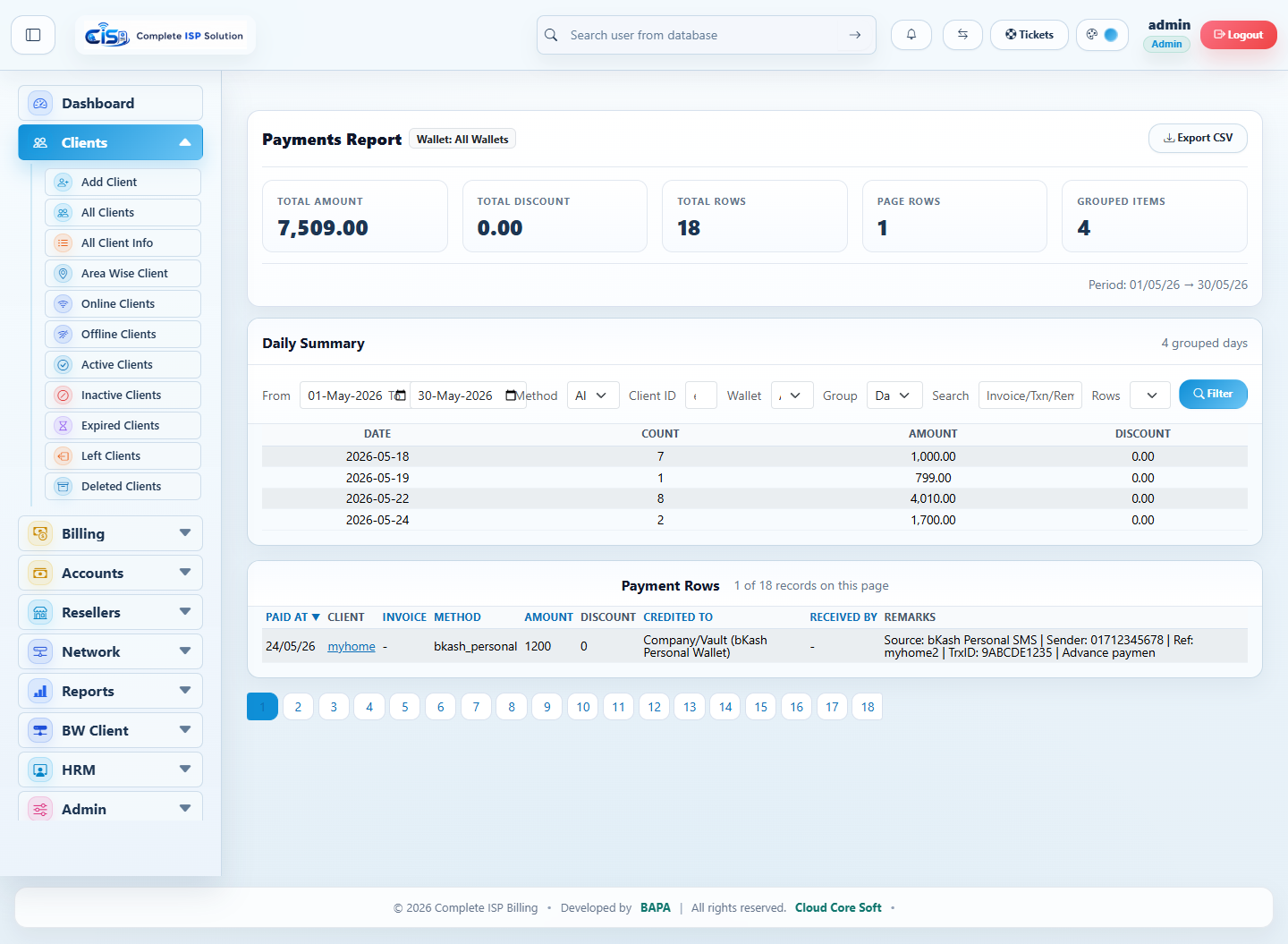Image resolution: width=1288 pixels, height=944 pixels.
Task: Click the Accounts cash icon
Action: point(40,574)
